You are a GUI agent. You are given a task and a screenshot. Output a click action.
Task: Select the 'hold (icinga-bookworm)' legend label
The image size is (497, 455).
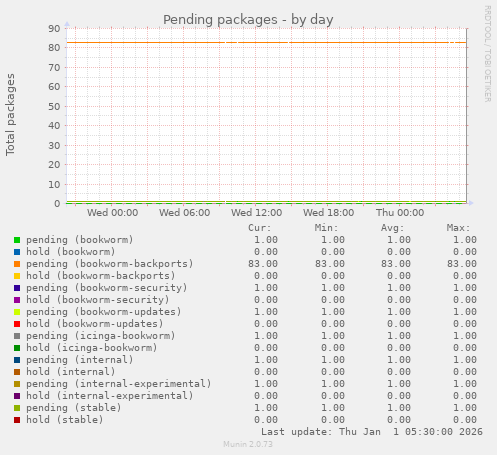(92, 348)
